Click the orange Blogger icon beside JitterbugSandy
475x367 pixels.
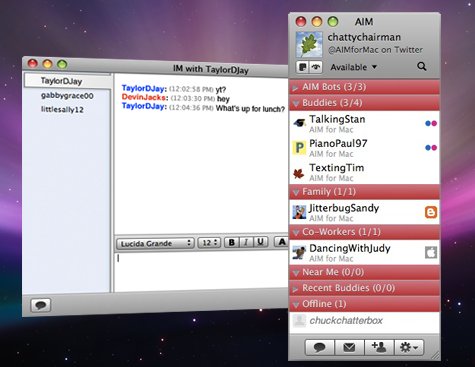pos(431,212)
